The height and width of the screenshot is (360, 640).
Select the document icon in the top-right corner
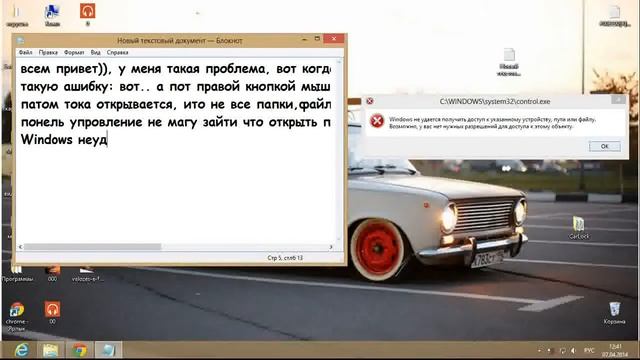[614, 16]
